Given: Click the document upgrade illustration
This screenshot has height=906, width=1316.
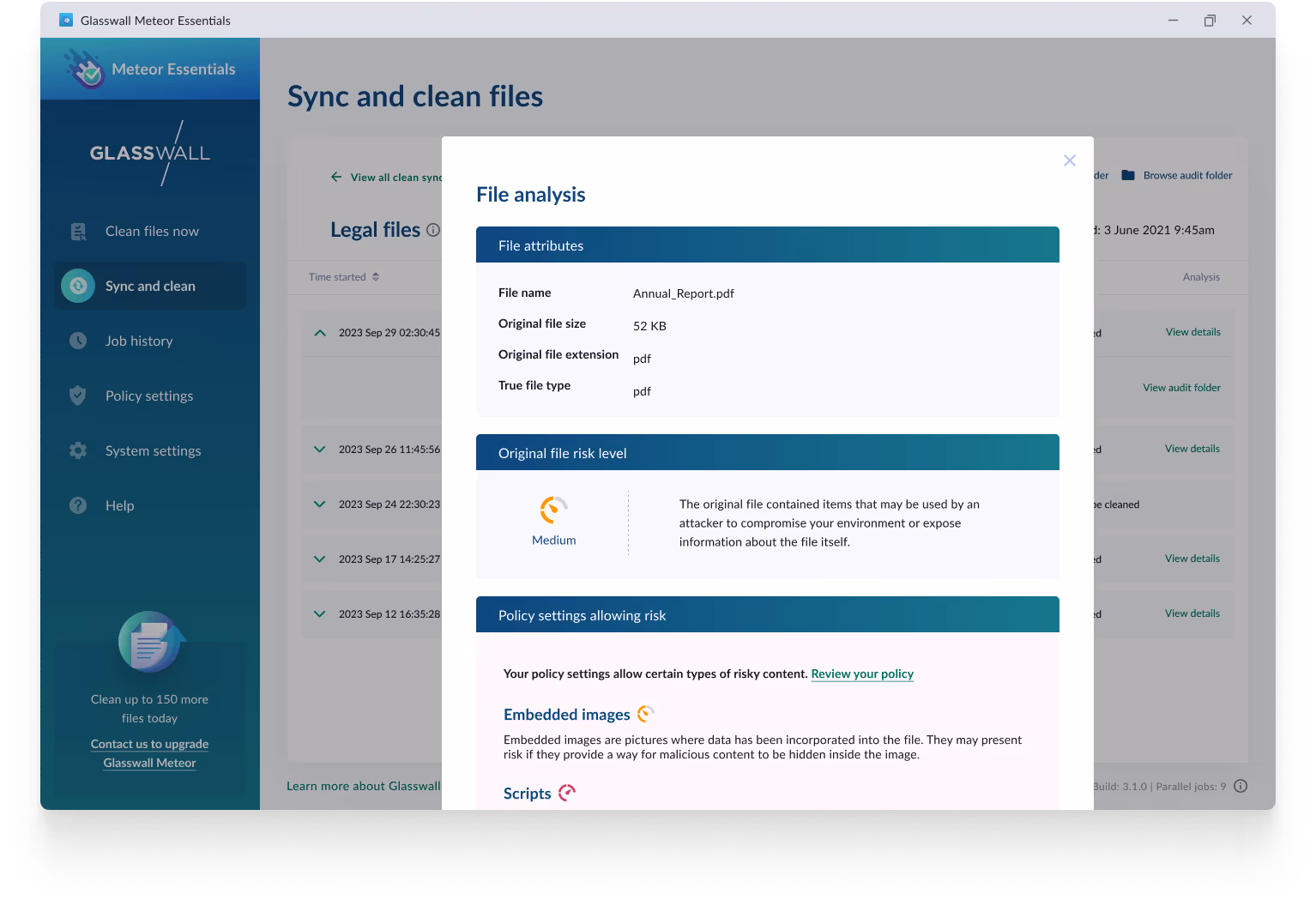Looking at the screenshot, I should (x=151, y=642).
